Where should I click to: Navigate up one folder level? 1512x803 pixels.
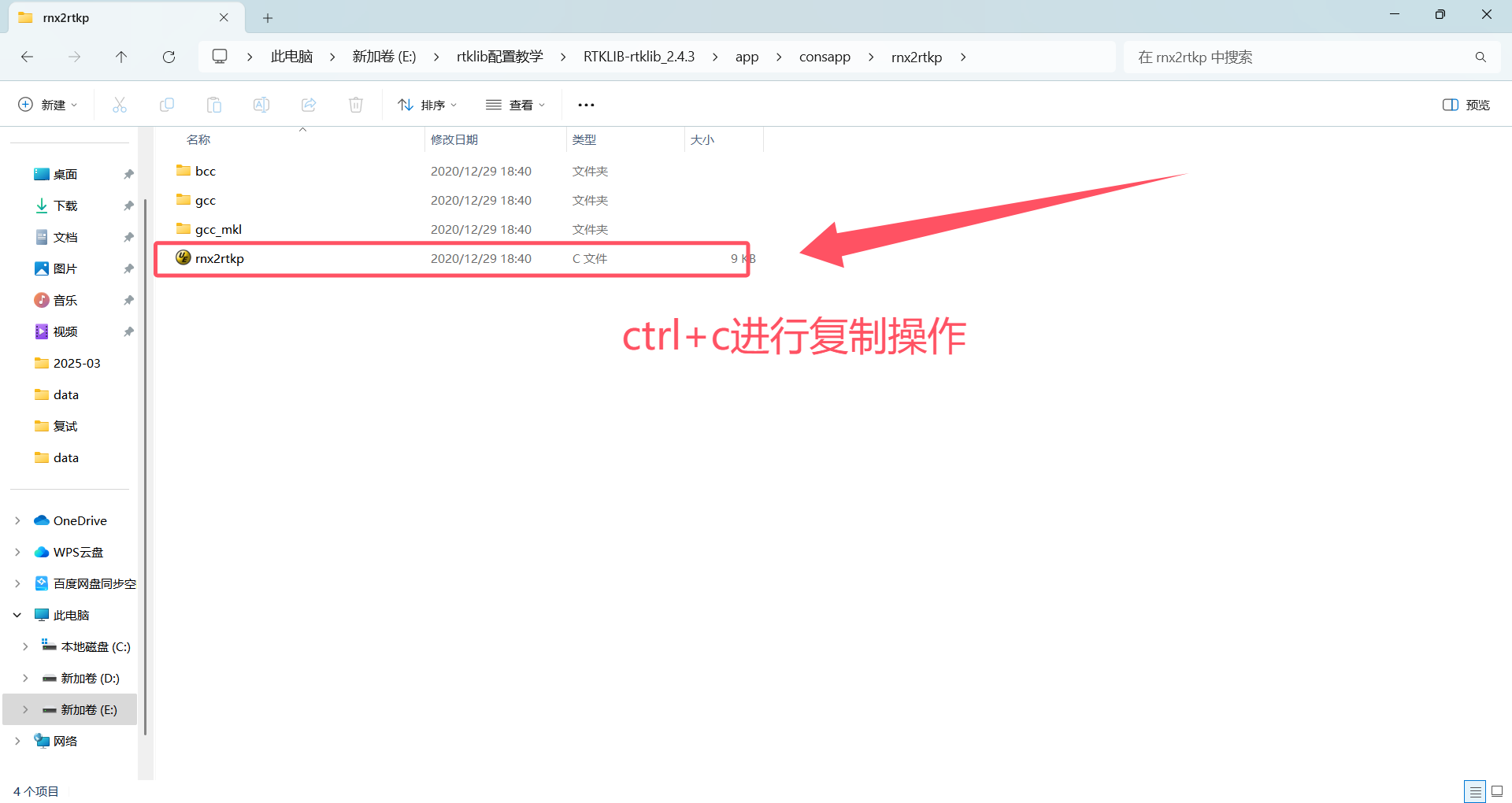tap(121, 57)
